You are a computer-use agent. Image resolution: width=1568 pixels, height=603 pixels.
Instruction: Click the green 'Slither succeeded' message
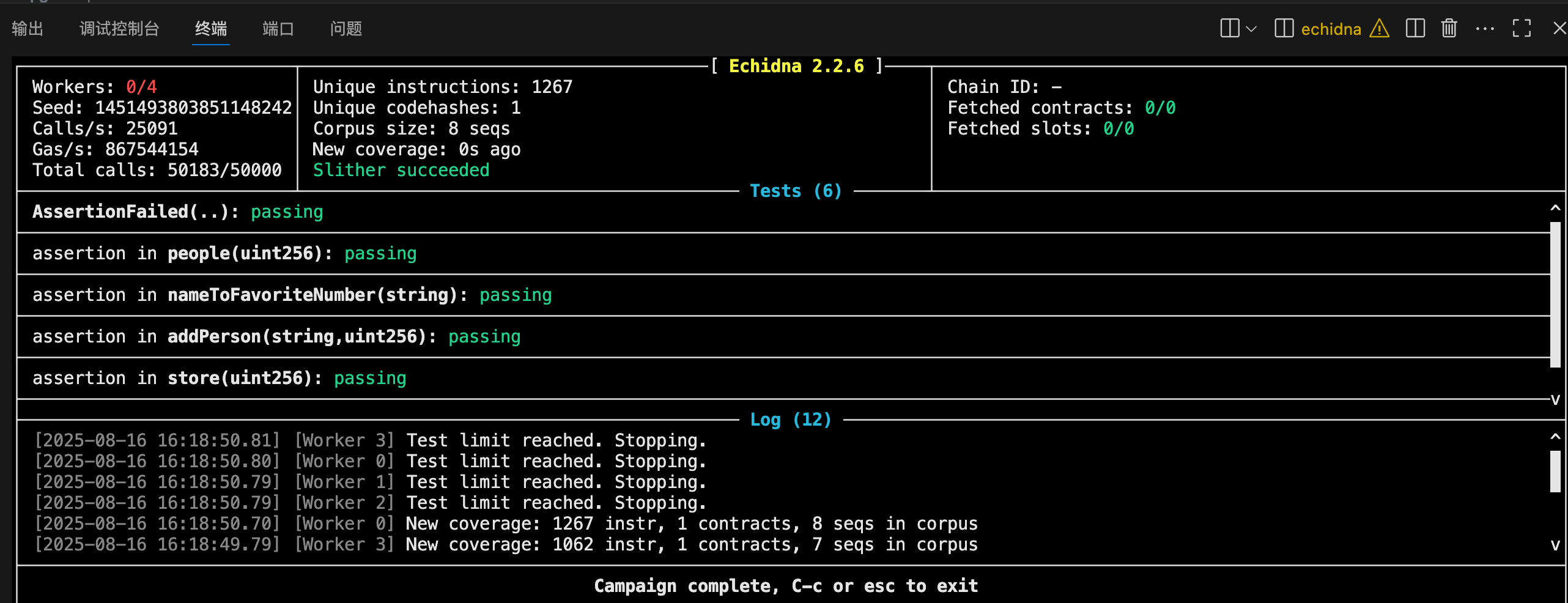point(401,170)
